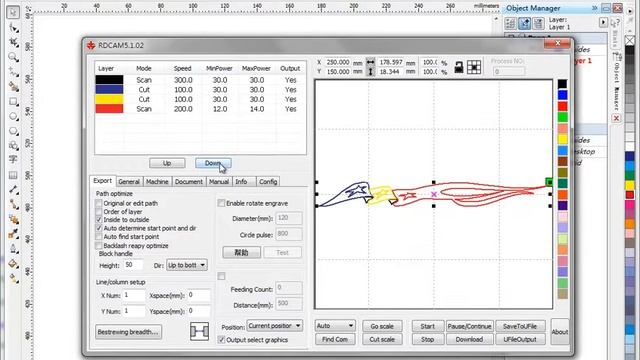The height and width of the screenshot is (360, 640).
Task: Select the Blend interactive tool
Action: click(13, 220)
